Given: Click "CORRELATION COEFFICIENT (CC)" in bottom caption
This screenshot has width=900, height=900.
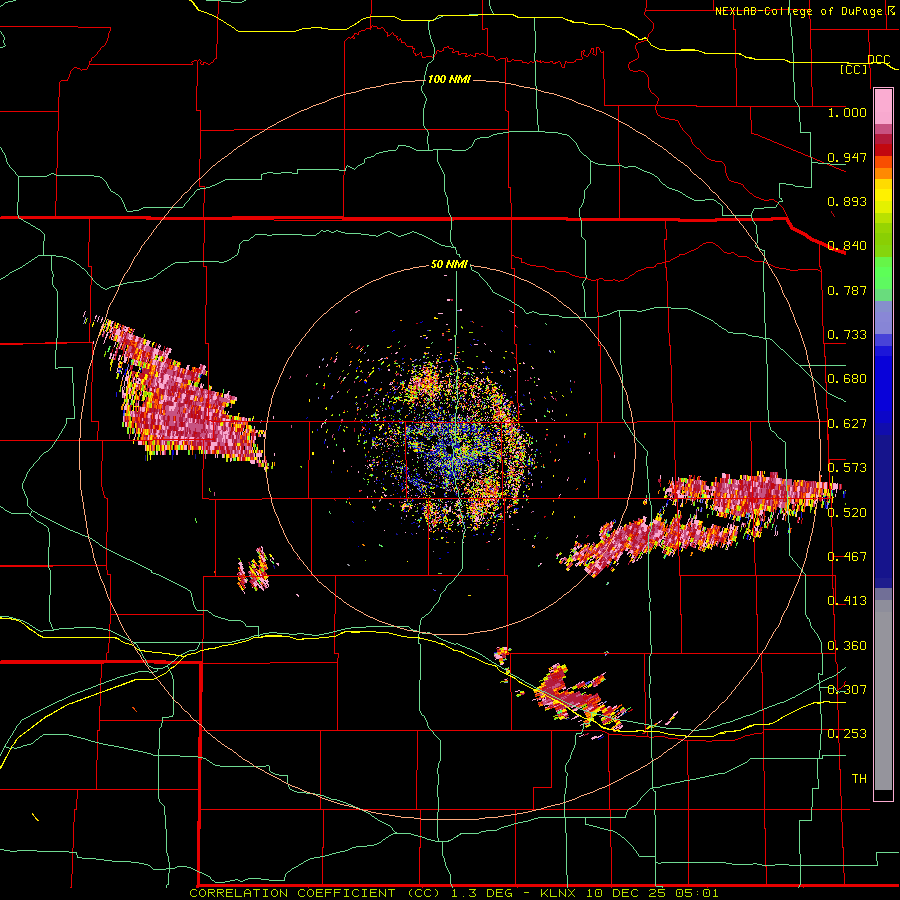Looking at the screenshot, I should coord(313,893).
